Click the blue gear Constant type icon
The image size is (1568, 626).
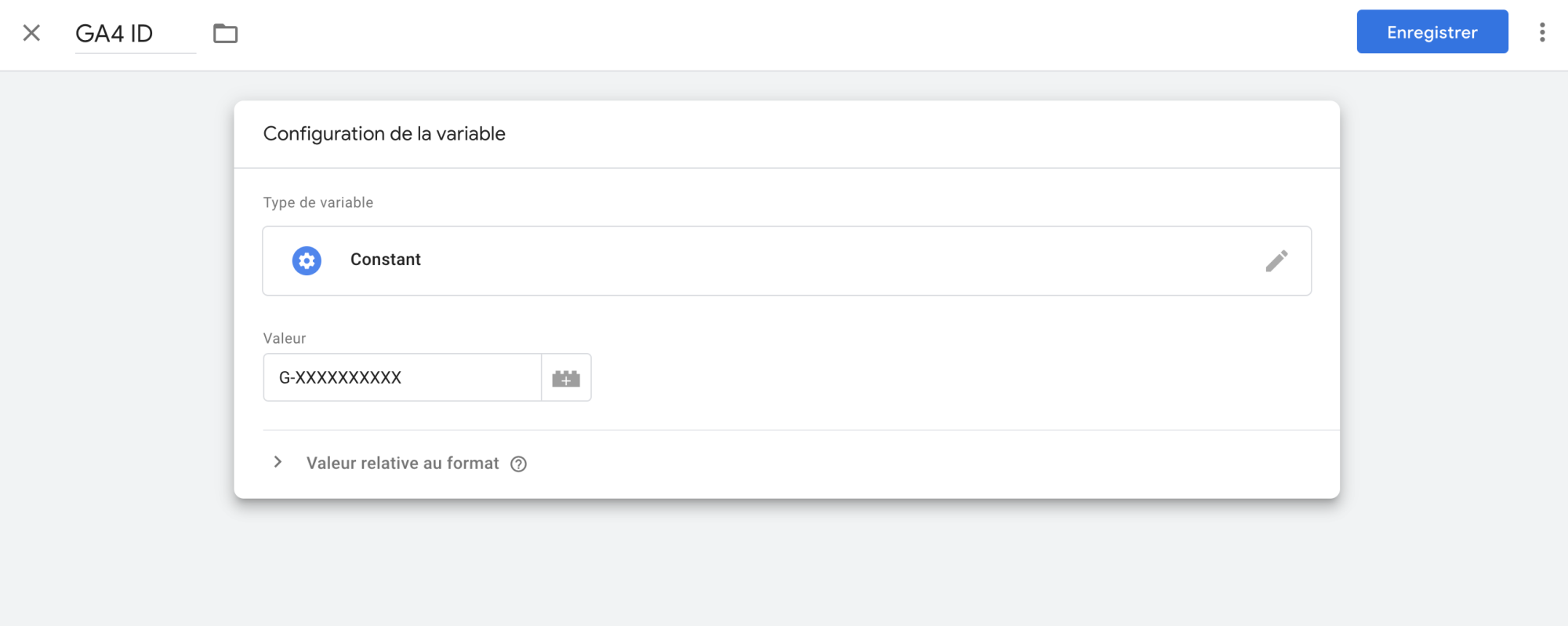point(307,260)
